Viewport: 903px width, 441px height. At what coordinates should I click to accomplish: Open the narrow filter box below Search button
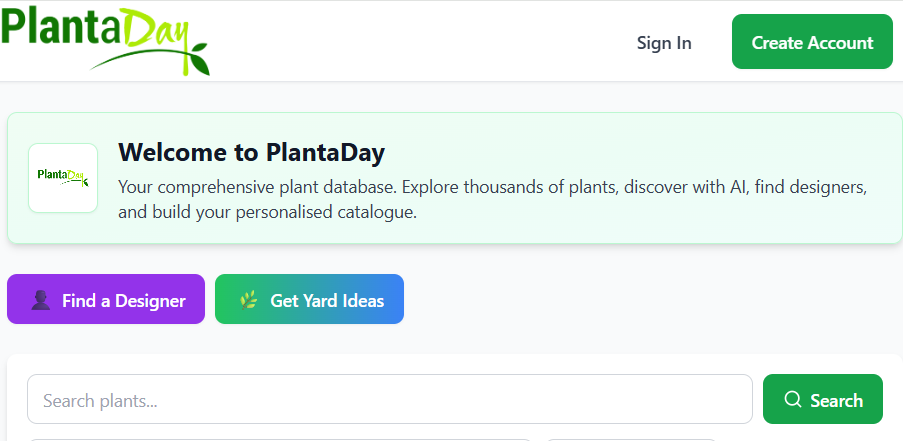630,438
